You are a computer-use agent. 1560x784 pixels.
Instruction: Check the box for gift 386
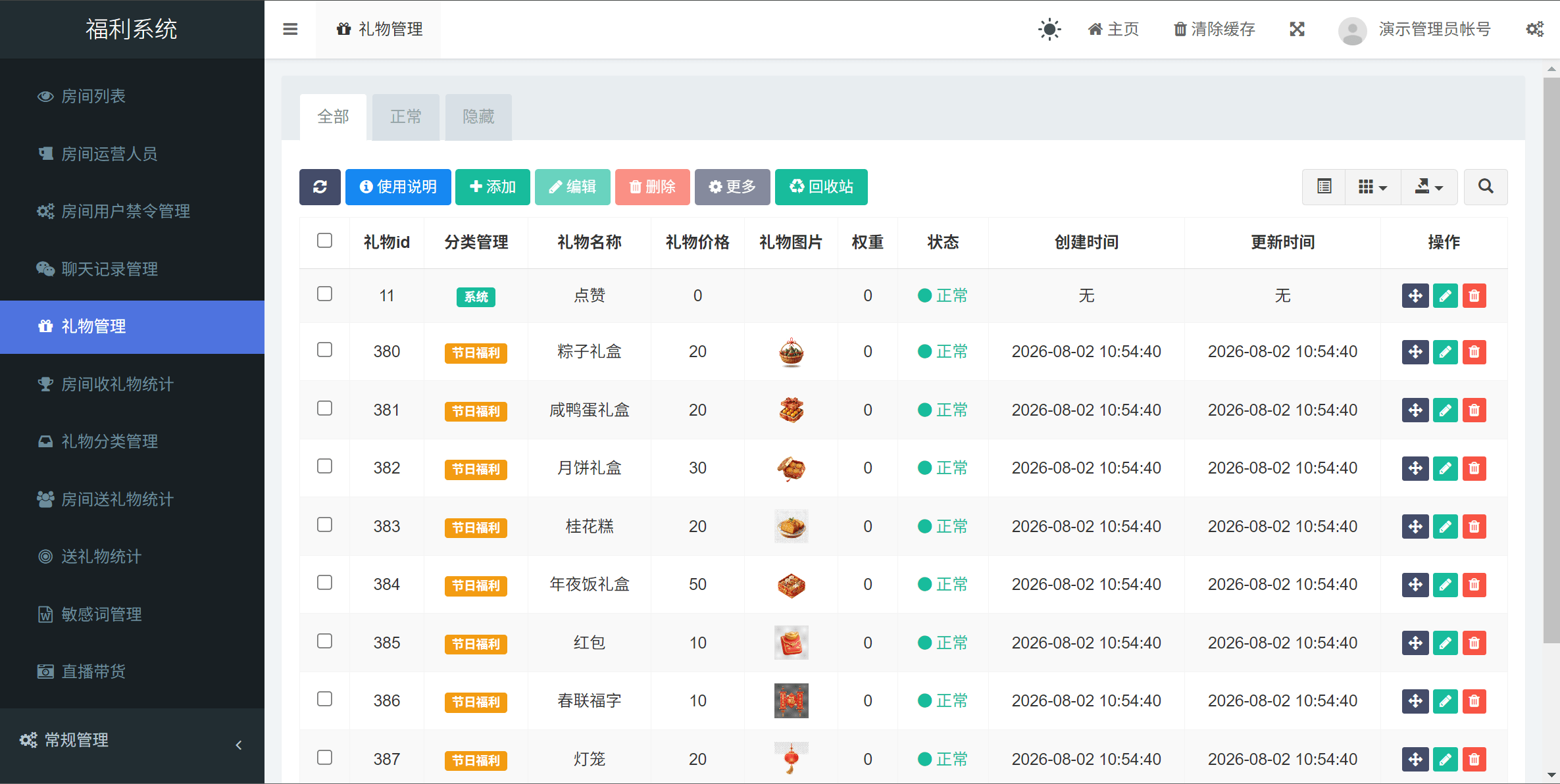[324, 699]
